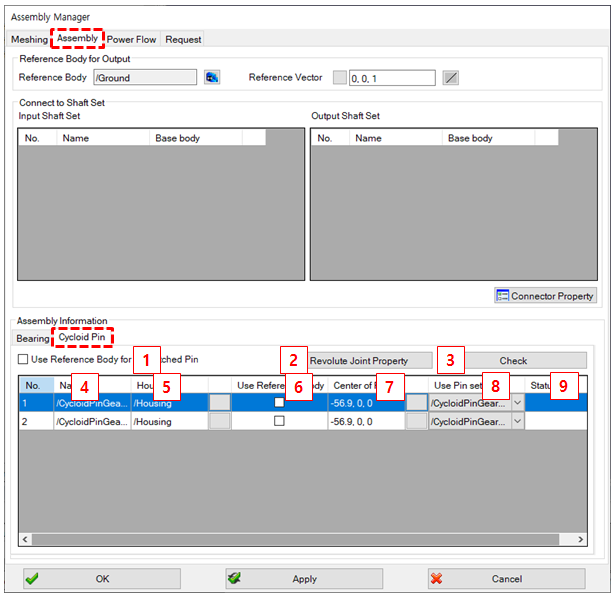
Task: Select the Assembly tab
Action: [x=77, y=38]
